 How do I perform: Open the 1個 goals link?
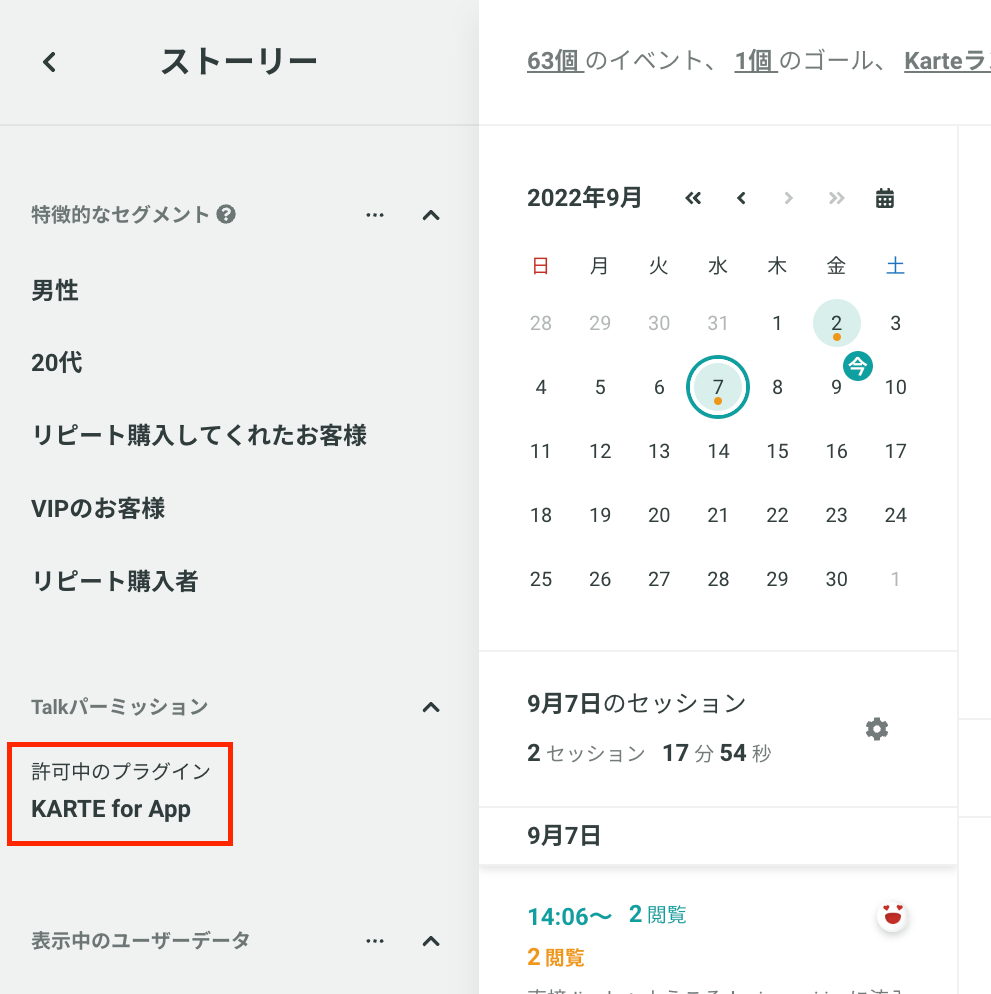click(756, 61)
